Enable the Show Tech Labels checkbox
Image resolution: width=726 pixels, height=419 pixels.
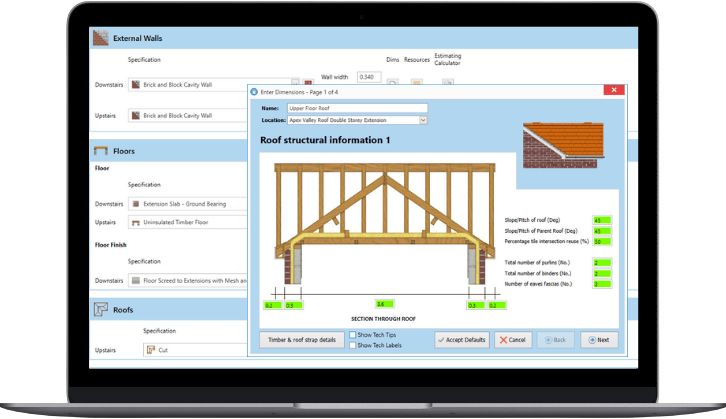(x=353, y=345)
